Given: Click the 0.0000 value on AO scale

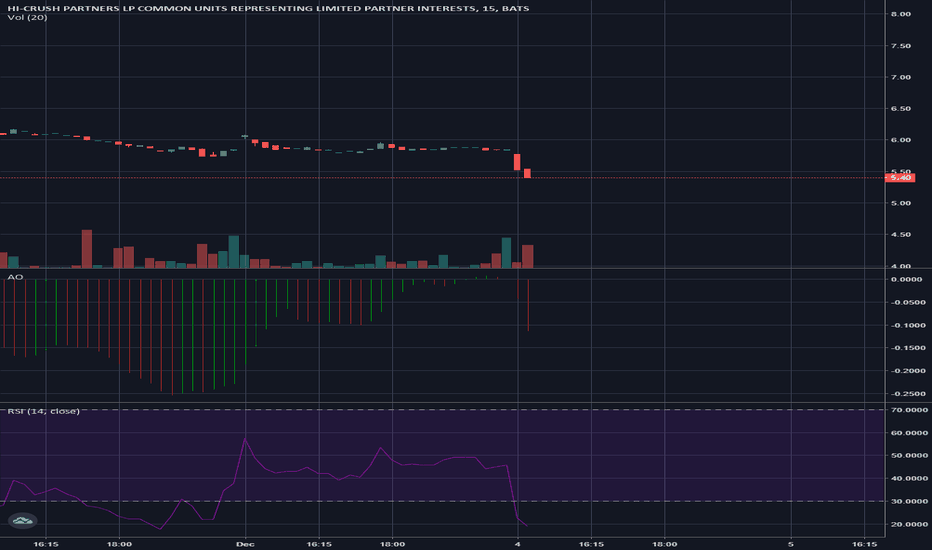Looking at the screenshot, I should (x=907, y=279).
